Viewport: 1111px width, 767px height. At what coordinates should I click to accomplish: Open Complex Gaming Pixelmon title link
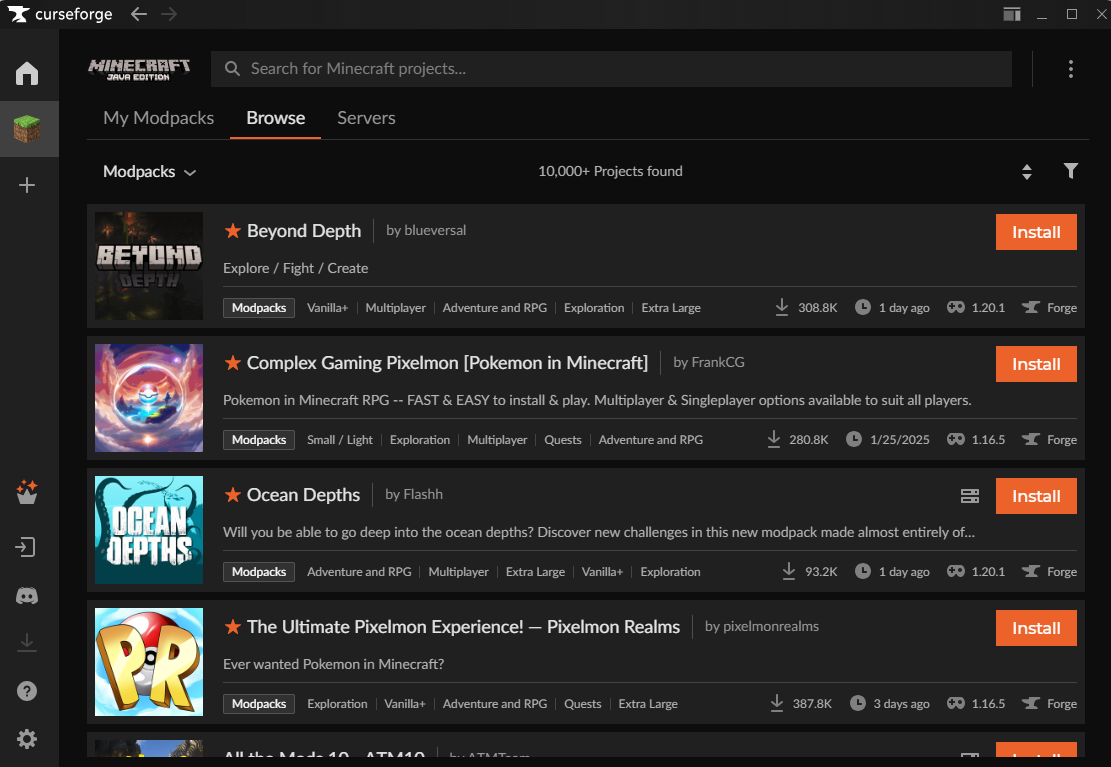point(447,363)
